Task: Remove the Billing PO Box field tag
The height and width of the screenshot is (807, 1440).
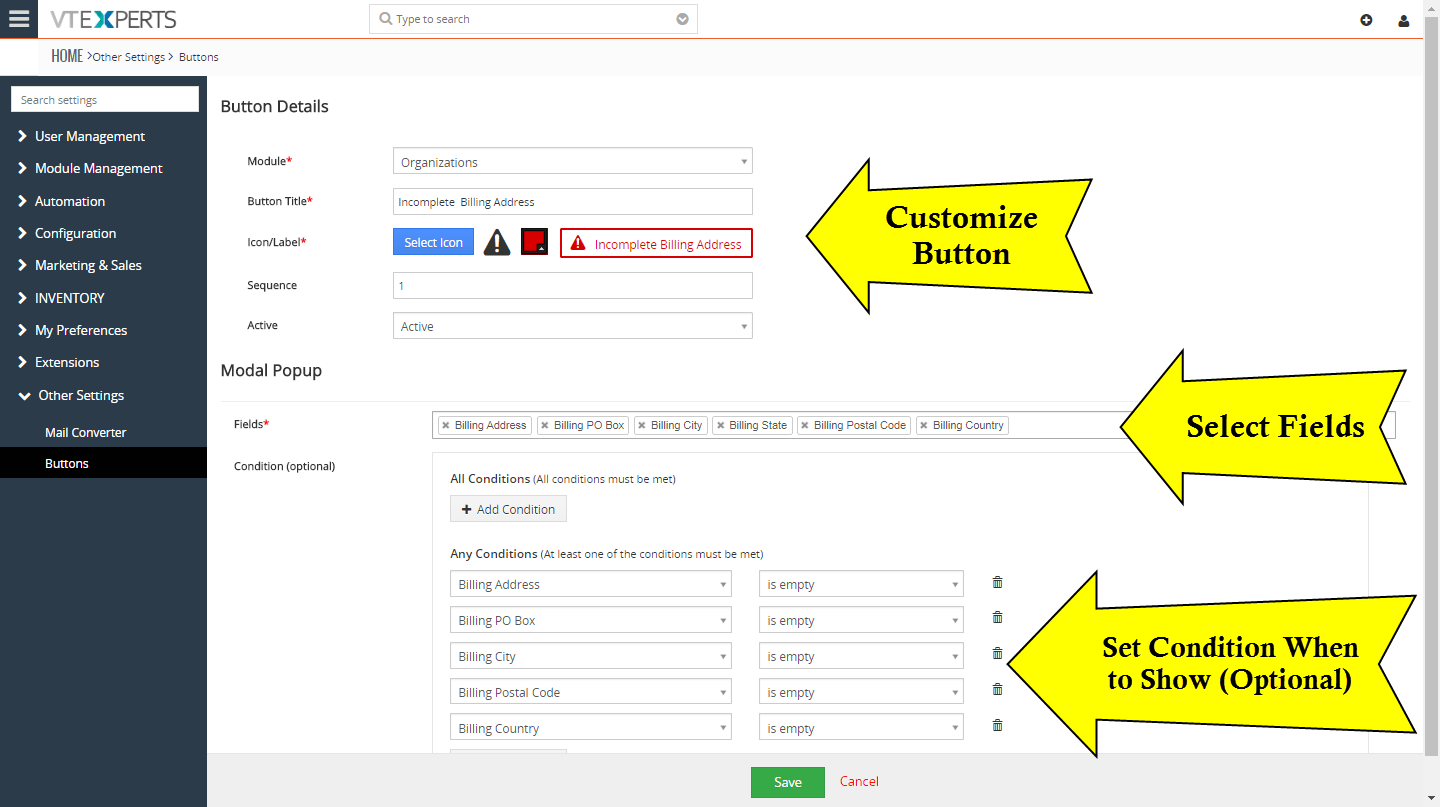Action: [543, 425]
